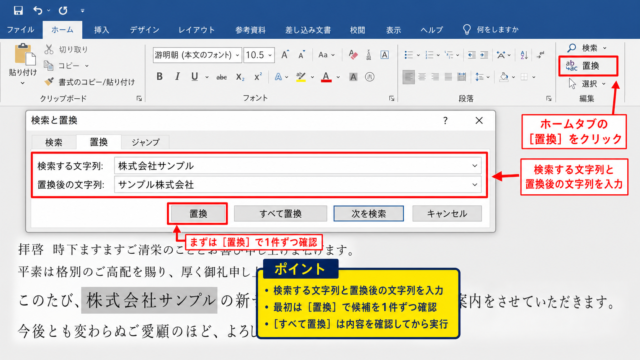The height and width of the screenshot is (360, 640).
Task: Toggle align right paragraph alignment
Action: [x=435, y=77]
